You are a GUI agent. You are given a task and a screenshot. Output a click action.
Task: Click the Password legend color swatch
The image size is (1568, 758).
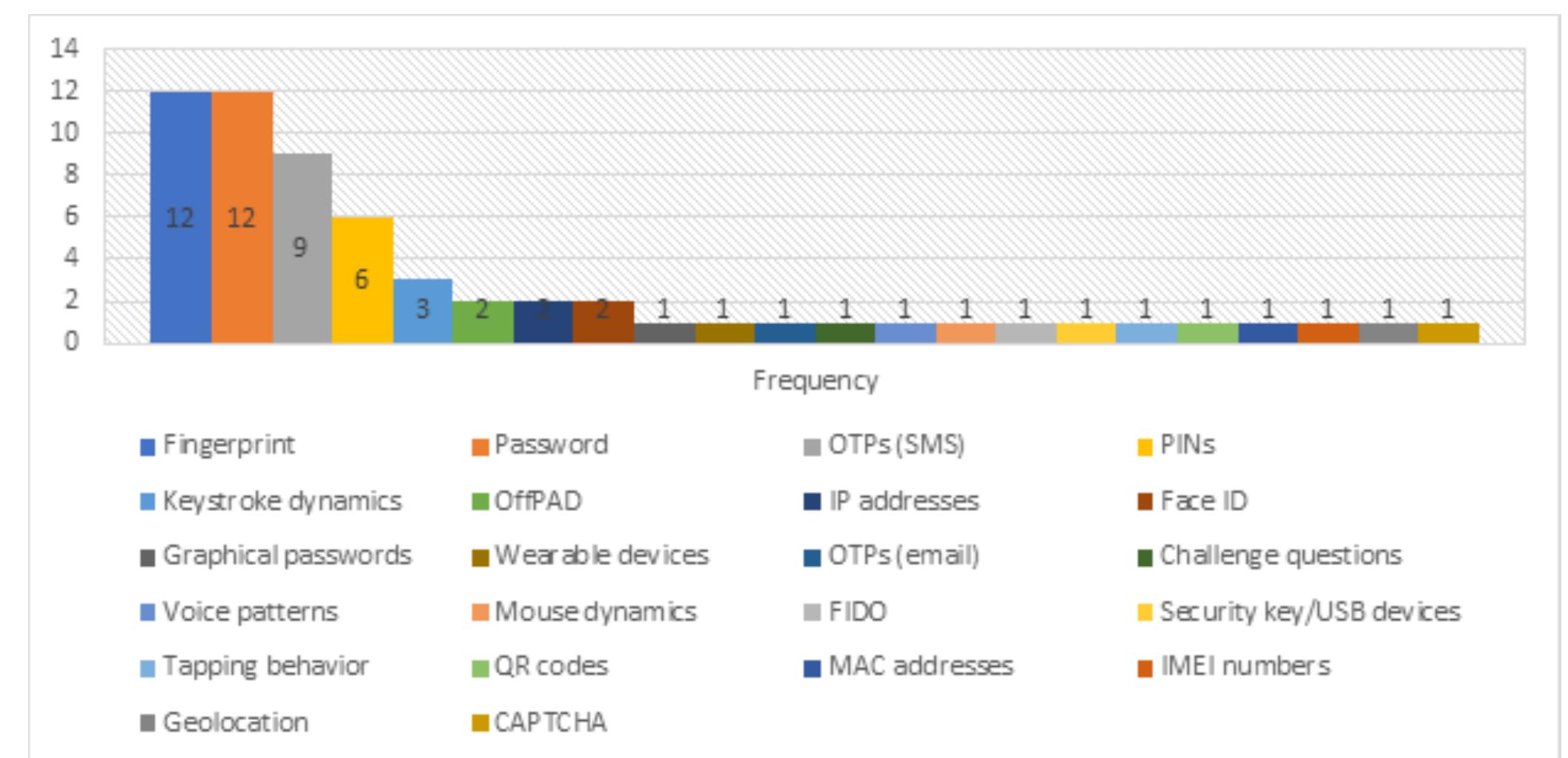click(480, 447)
